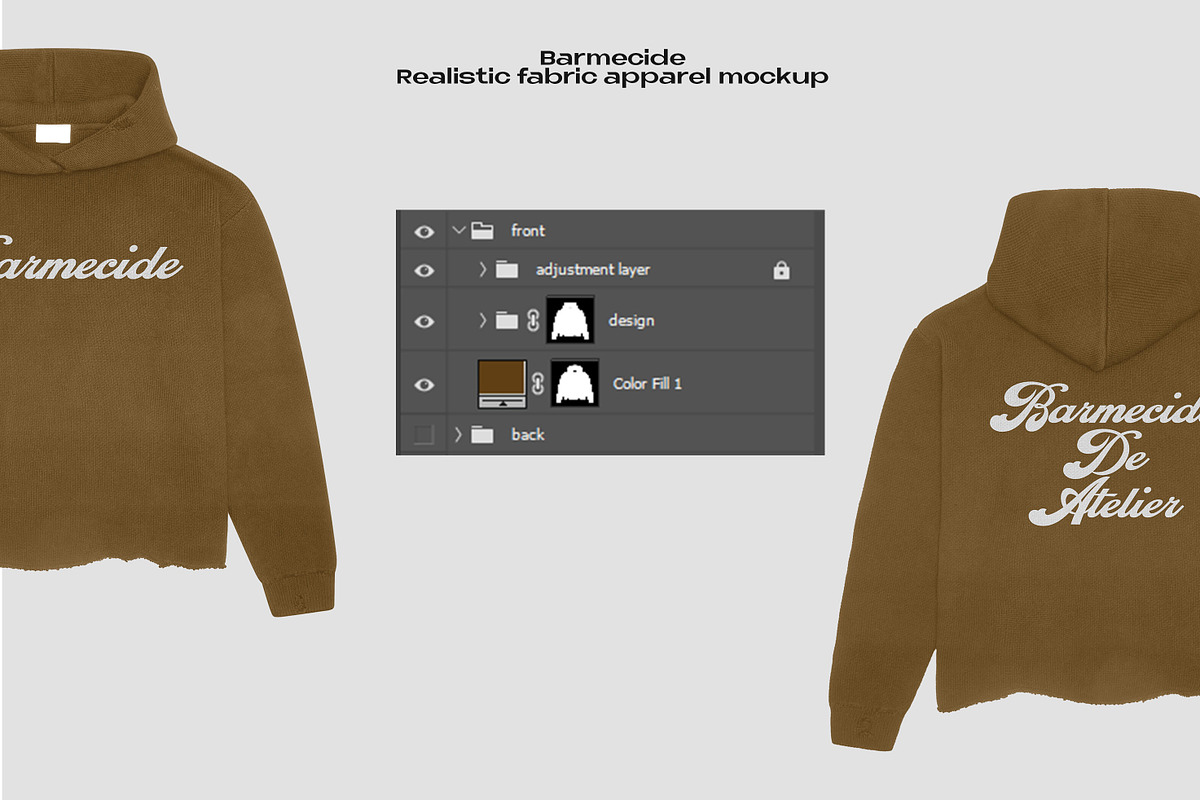The image size is (1200, 800).
Task: Click the back group folder icon
Action: tap(483, 434)
